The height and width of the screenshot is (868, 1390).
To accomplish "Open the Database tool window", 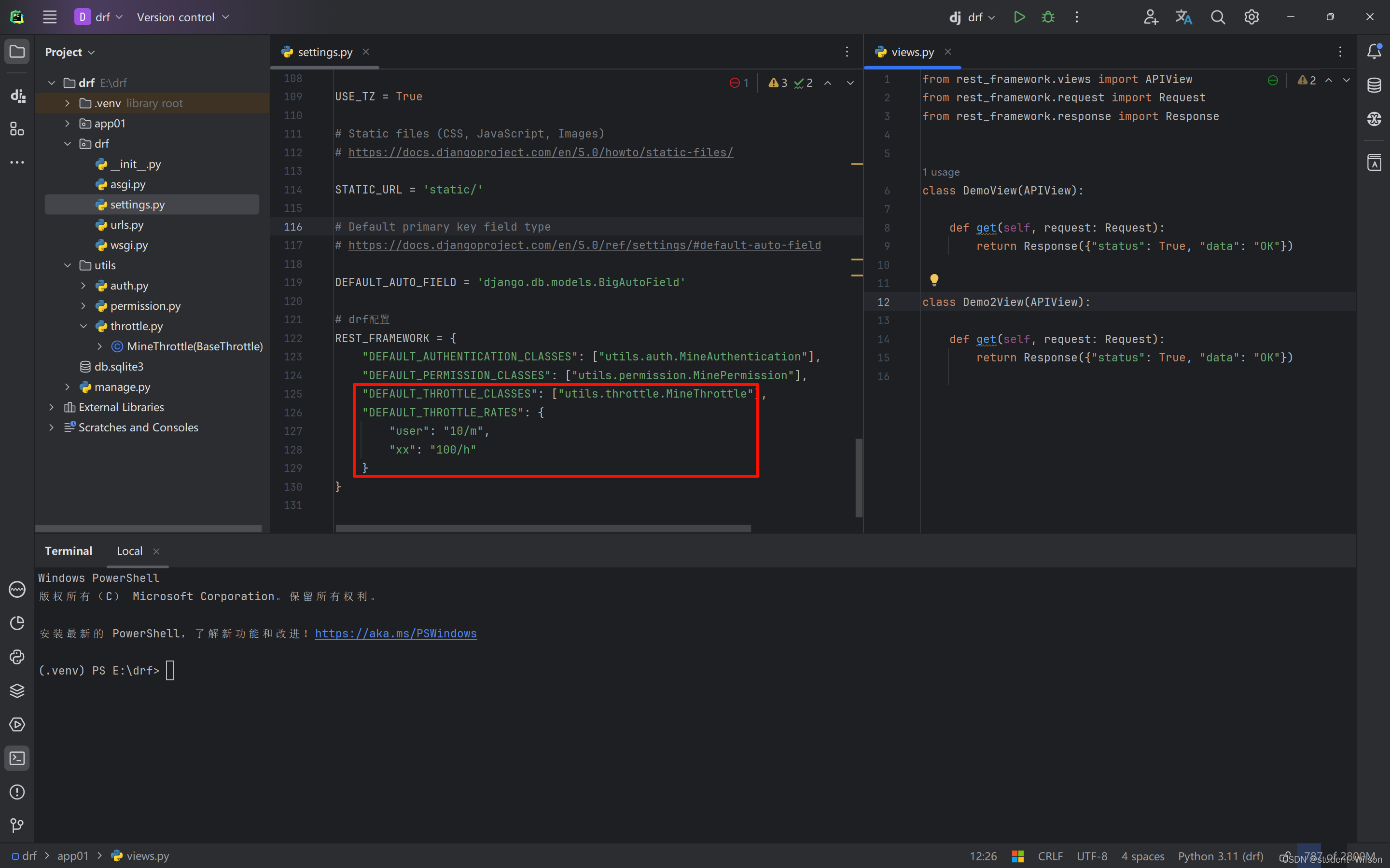I will click(1374, 85).
